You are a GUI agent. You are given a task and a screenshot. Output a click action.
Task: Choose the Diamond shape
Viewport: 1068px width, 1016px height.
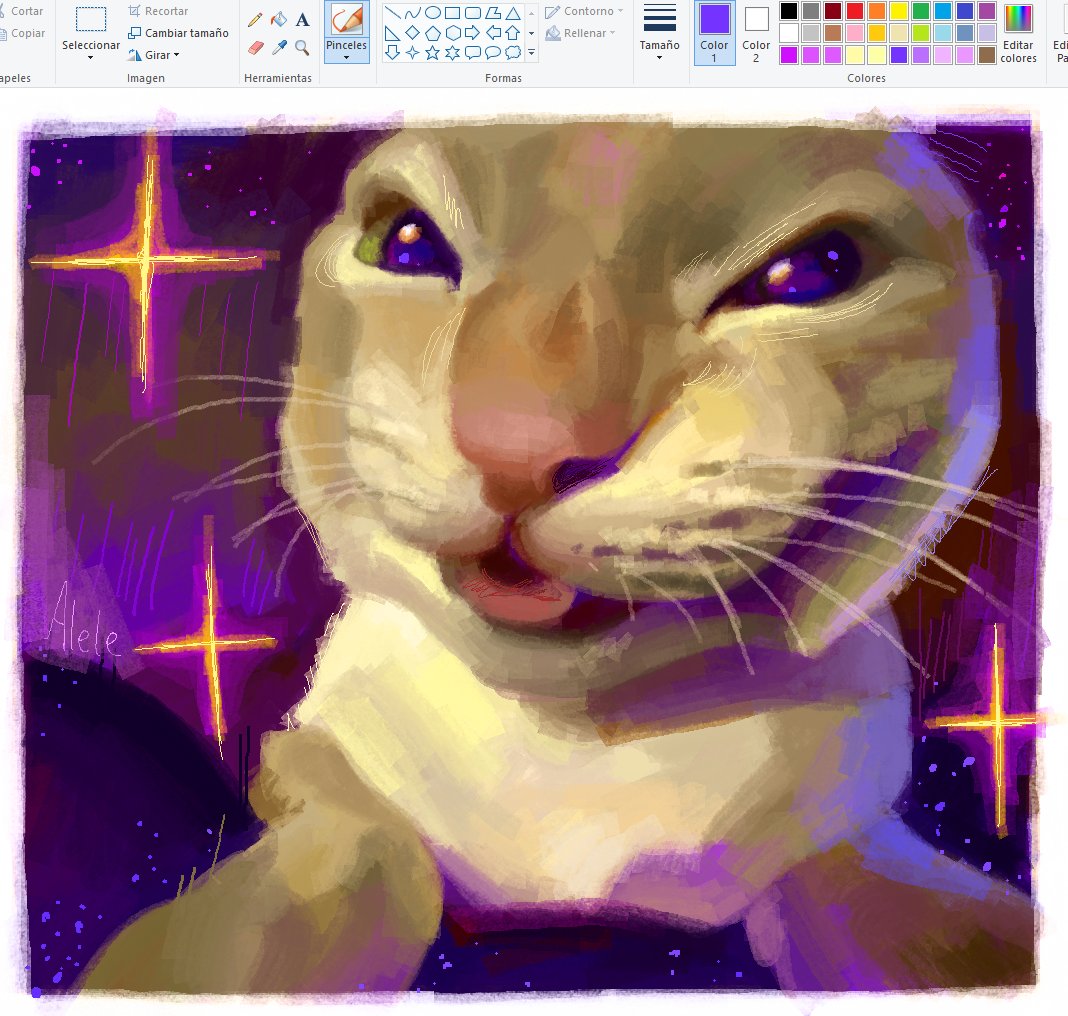tap(412, 33)
